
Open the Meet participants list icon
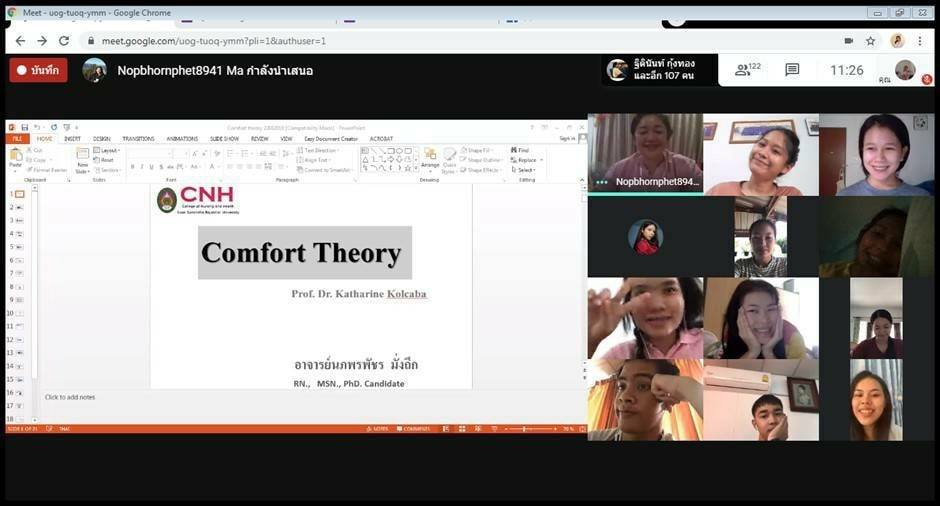pyautogui.click(x=747, y=70)
